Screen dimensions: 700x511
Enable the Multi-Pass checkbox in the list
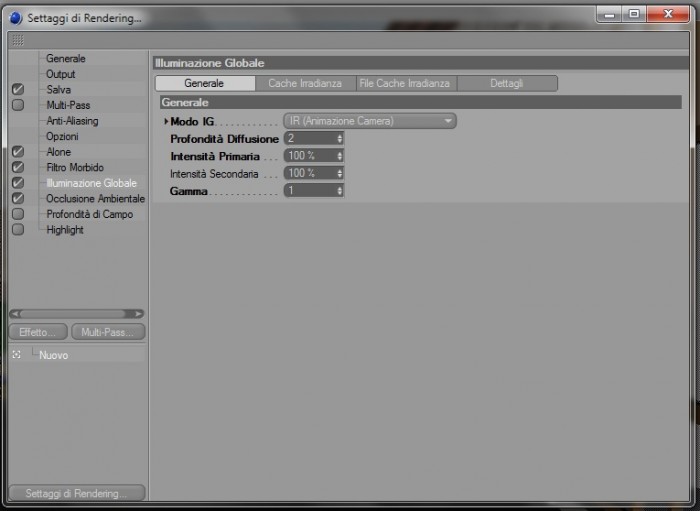click(x=18, y=105)
